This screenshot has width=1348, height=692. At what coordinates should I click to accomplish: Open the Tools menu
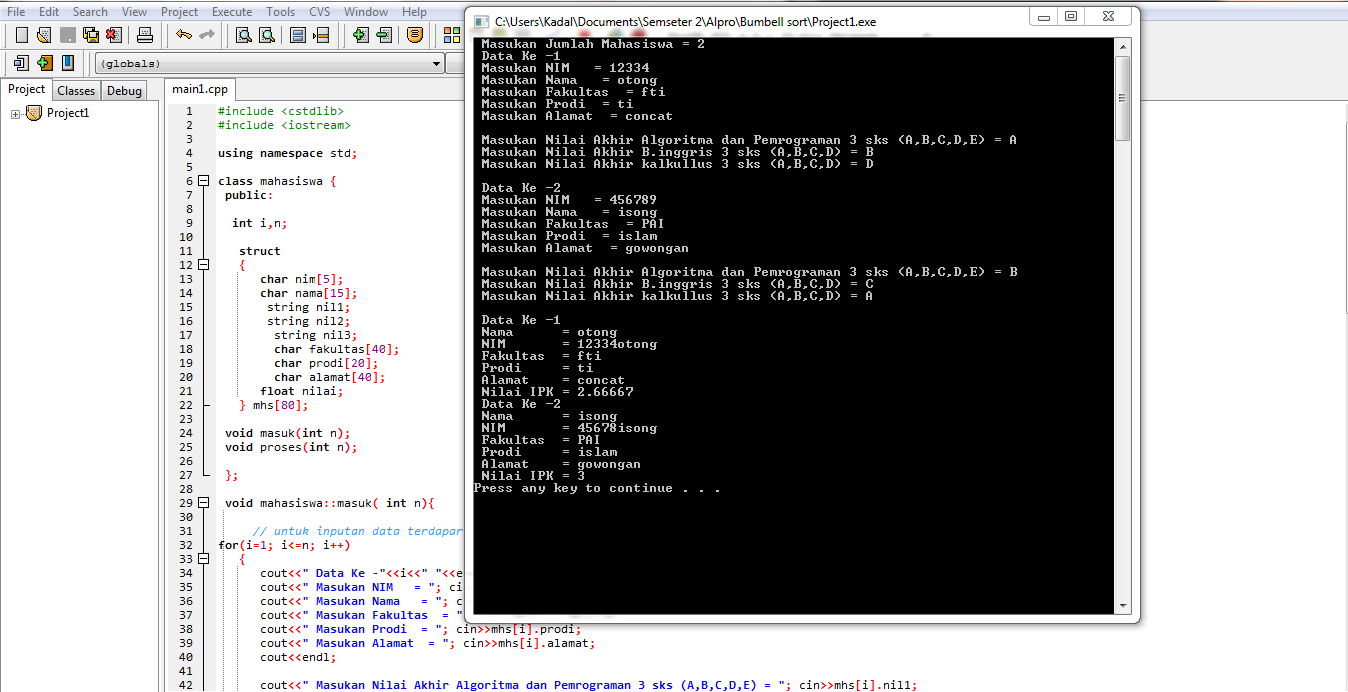click(281, 12)
